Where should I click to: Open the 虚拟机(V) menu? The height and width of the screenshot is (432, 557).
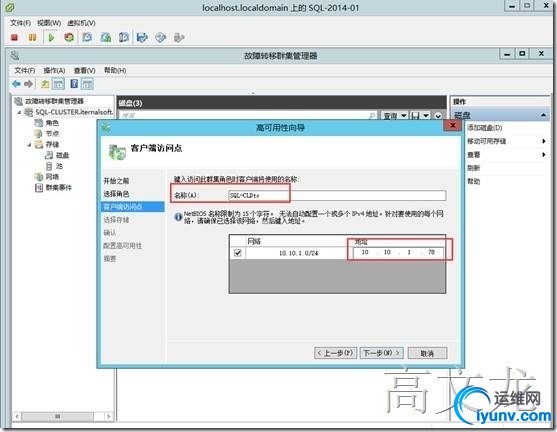(81, 23)
